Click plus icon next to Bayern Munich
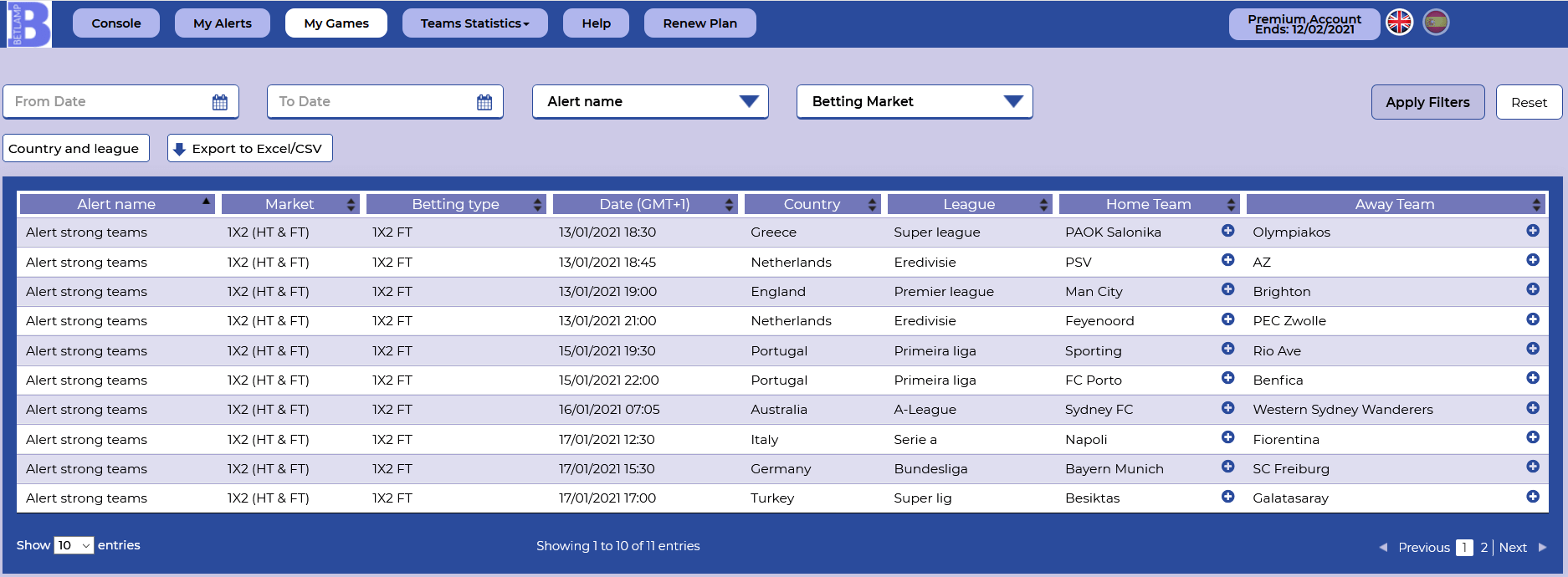This screenshot has height=577, width=1568. click(x=1227, y=467)
